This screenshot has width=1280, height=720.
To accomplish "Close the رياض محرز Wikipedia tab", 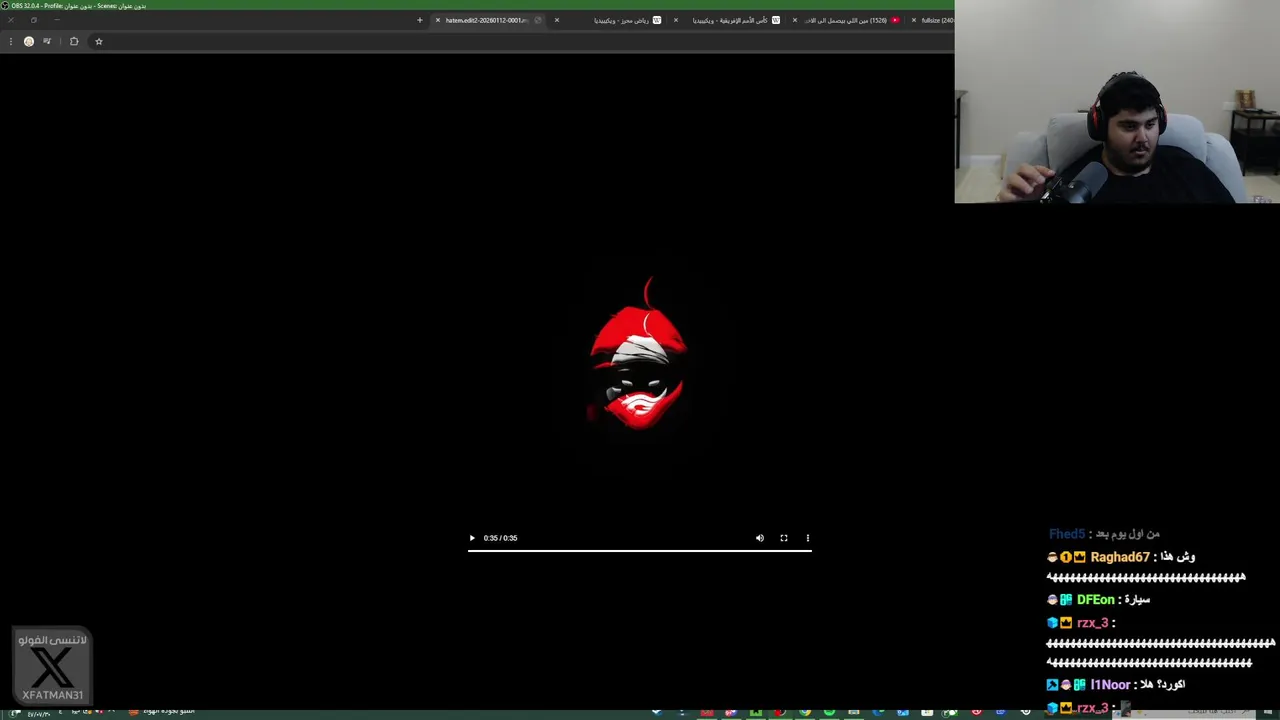I will tap(557, 20).
